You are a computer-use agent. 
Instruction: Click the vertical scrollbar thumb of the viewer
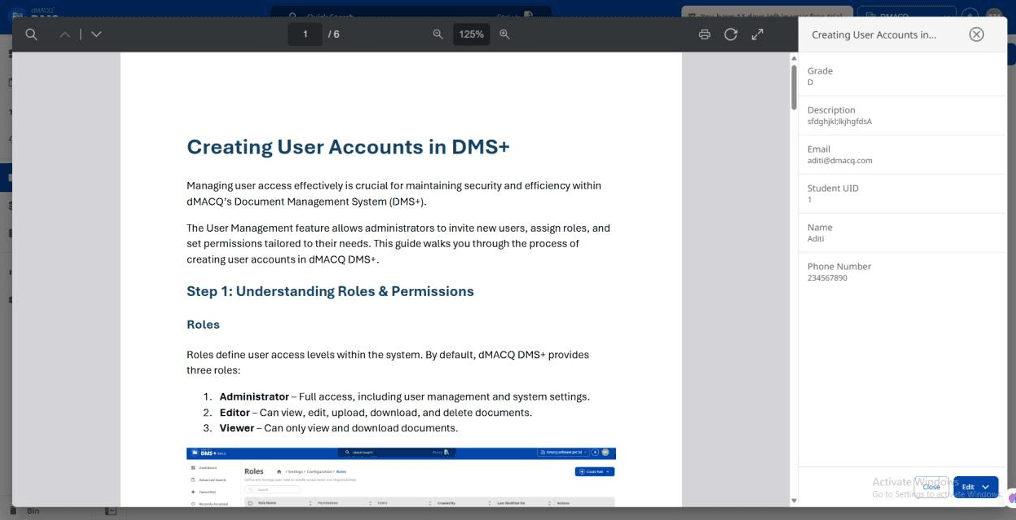pyautogui.click(x=794, y=87)
